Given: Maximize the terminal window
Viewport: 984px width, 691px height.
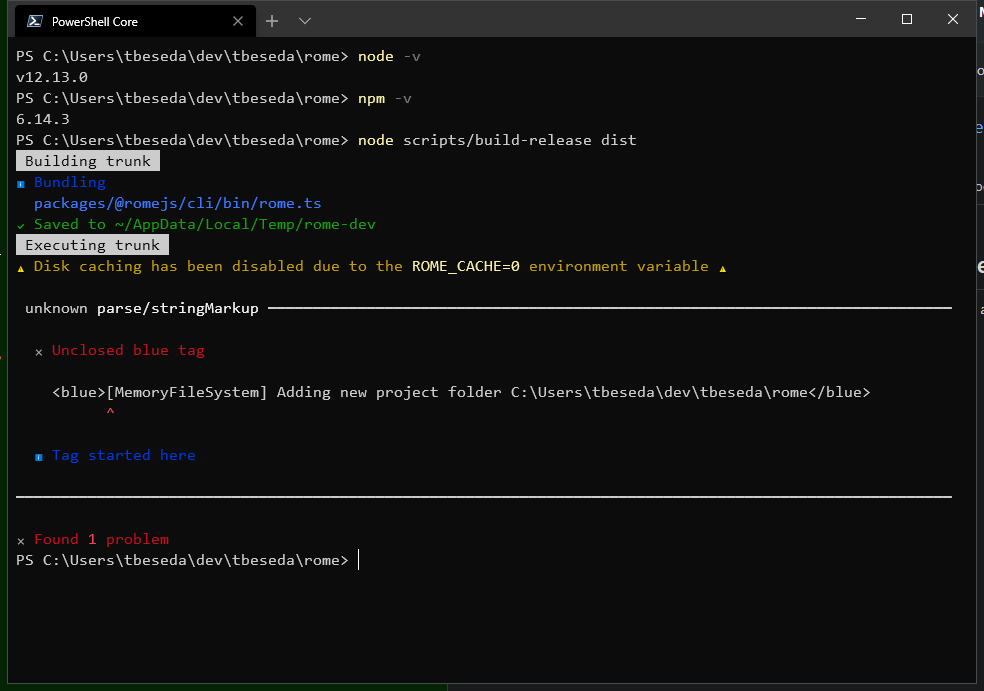Looking at the screenshot, I should click(x=907, y=19).
